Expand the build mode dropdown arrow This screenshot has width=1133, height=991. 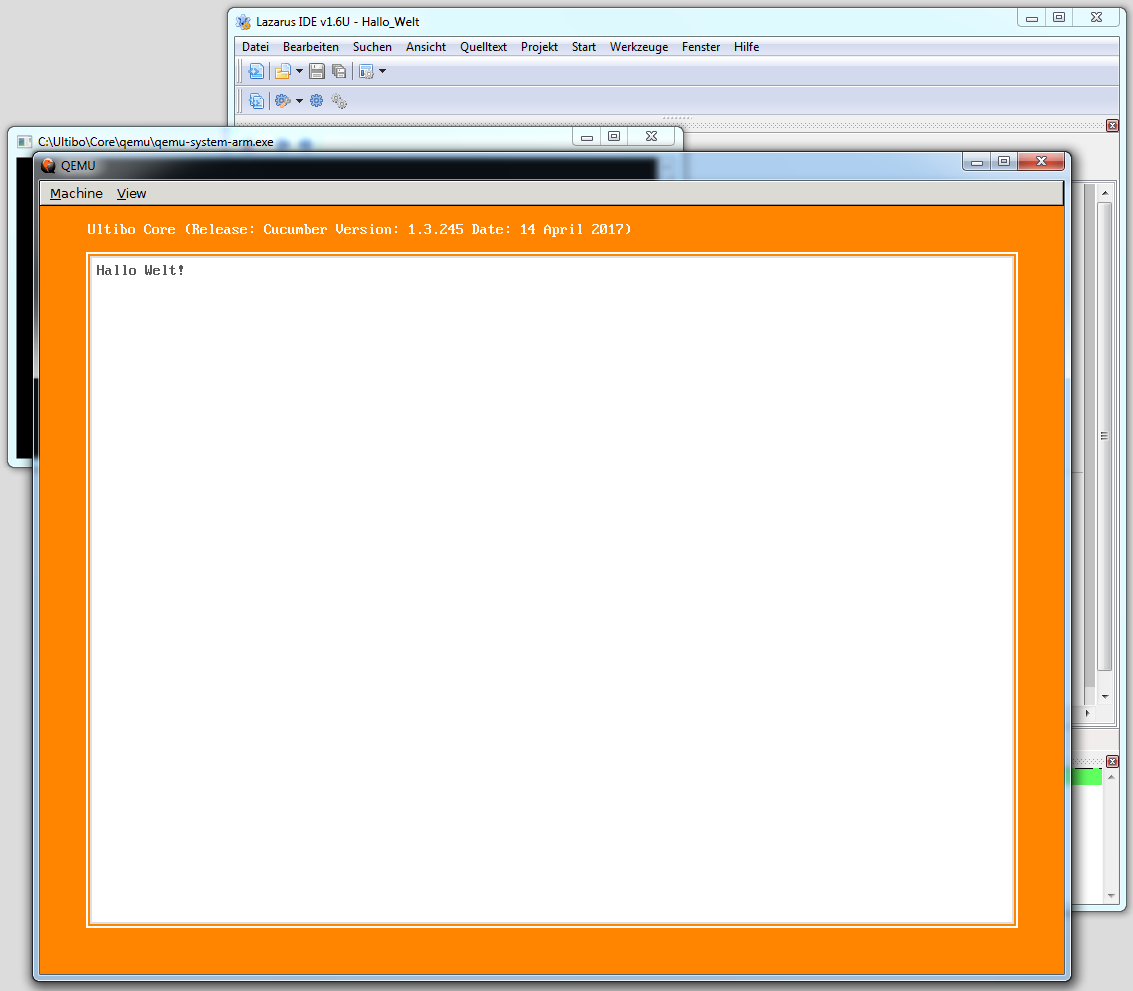coord(299,101)
